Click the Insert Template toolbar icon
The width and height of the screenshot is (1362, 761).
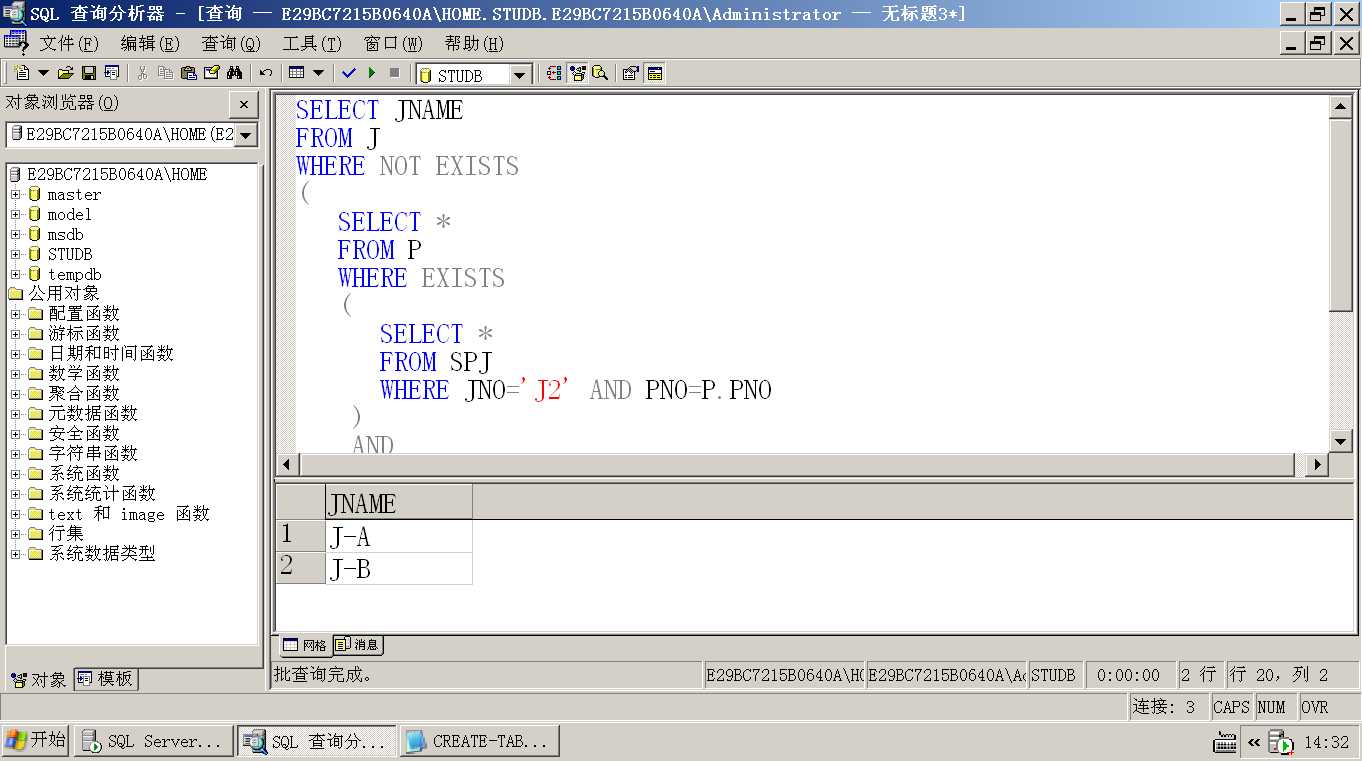tap(111, 73)
